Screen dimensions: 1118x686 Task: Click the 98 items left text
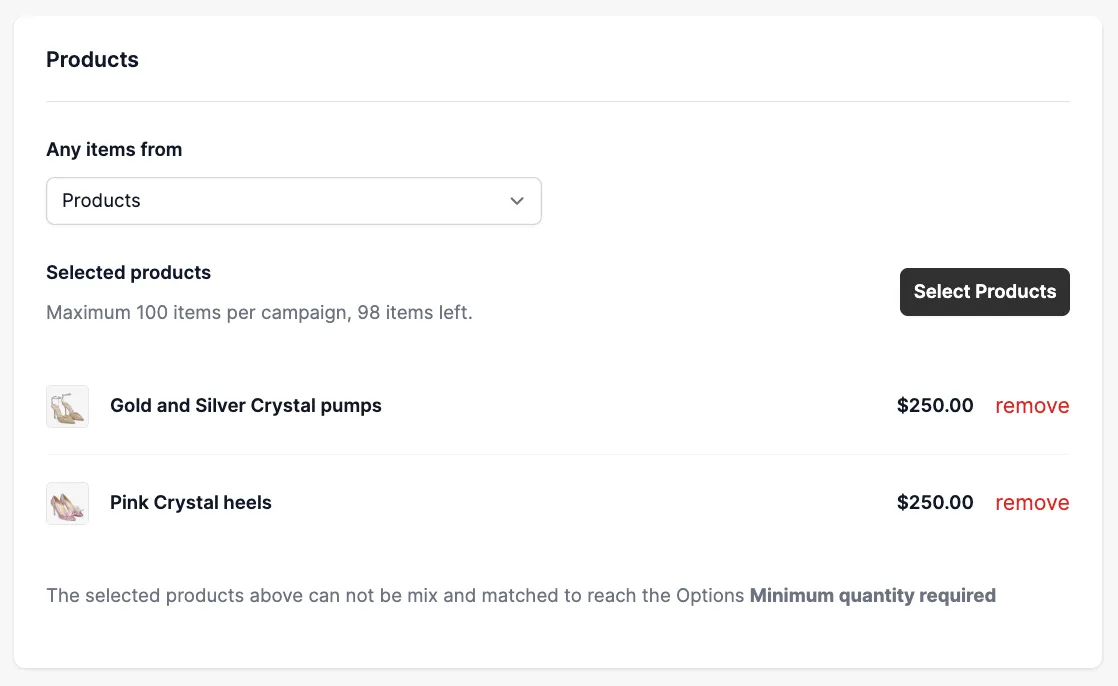415,312
